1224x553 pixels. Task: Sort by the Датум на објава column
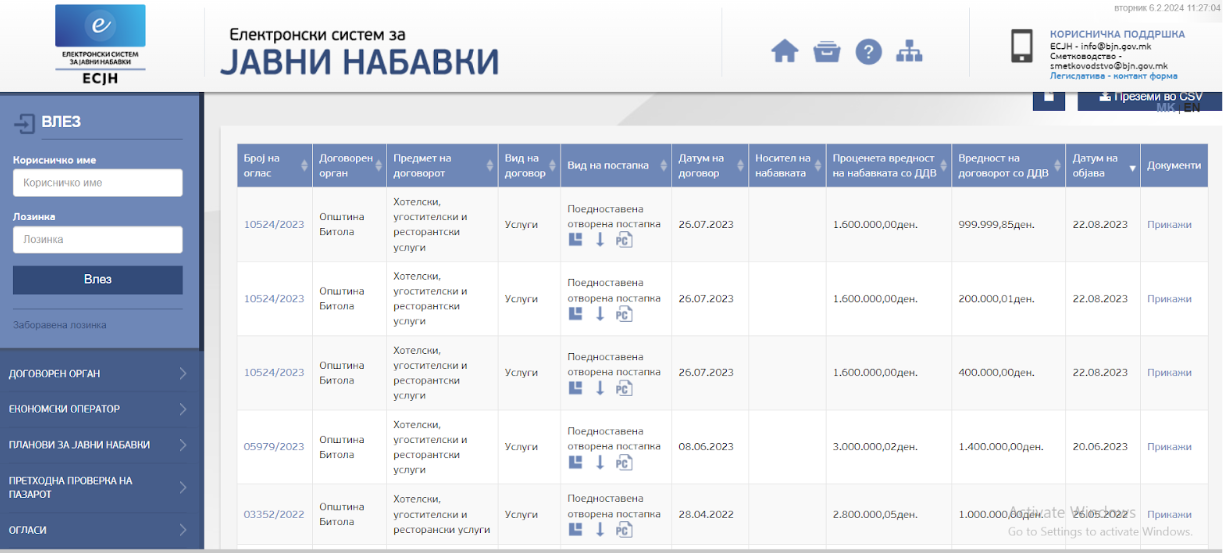click(1104, 165)
